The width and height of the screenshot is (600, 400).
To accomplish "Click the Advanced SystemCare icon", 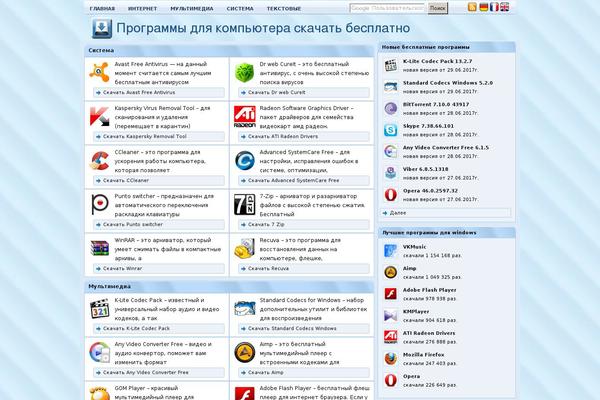I will click(245, 161).
